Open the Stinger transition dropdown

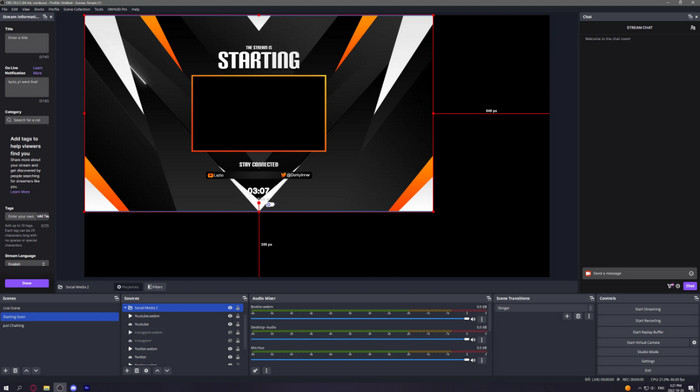[545, 308]
